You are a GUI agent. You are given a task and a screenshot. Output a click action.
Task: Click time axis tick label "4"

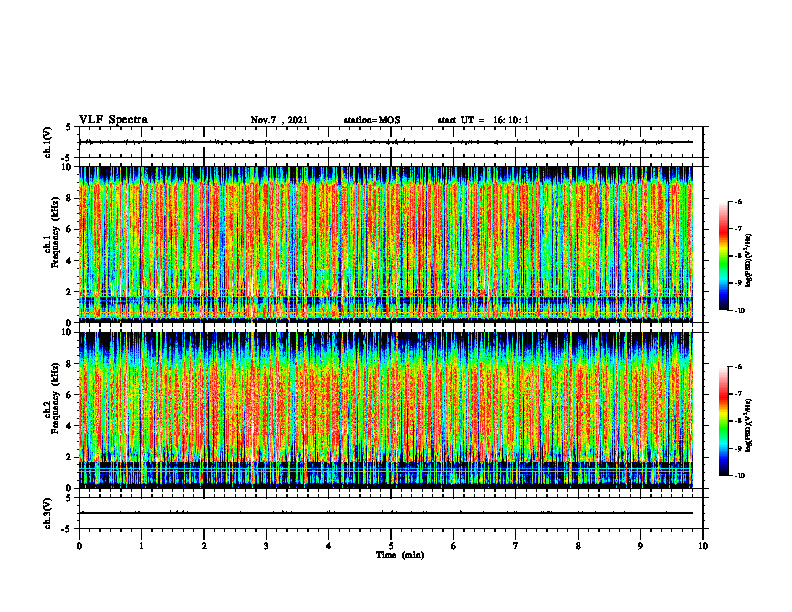tap(329, 546)
